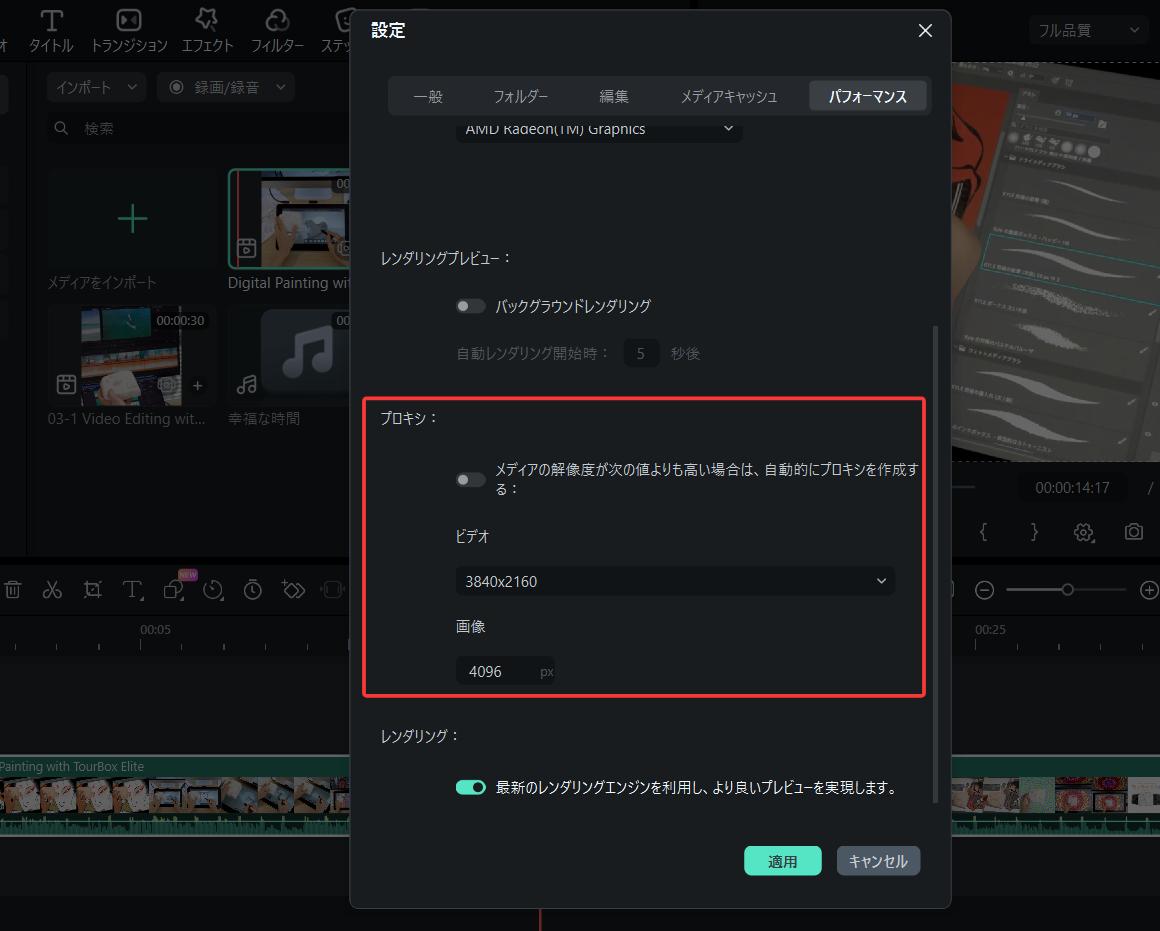Open the crop tool on the timeline toolbar
1160x931 pixels.
pyautogui.click(x=92, y=589)
